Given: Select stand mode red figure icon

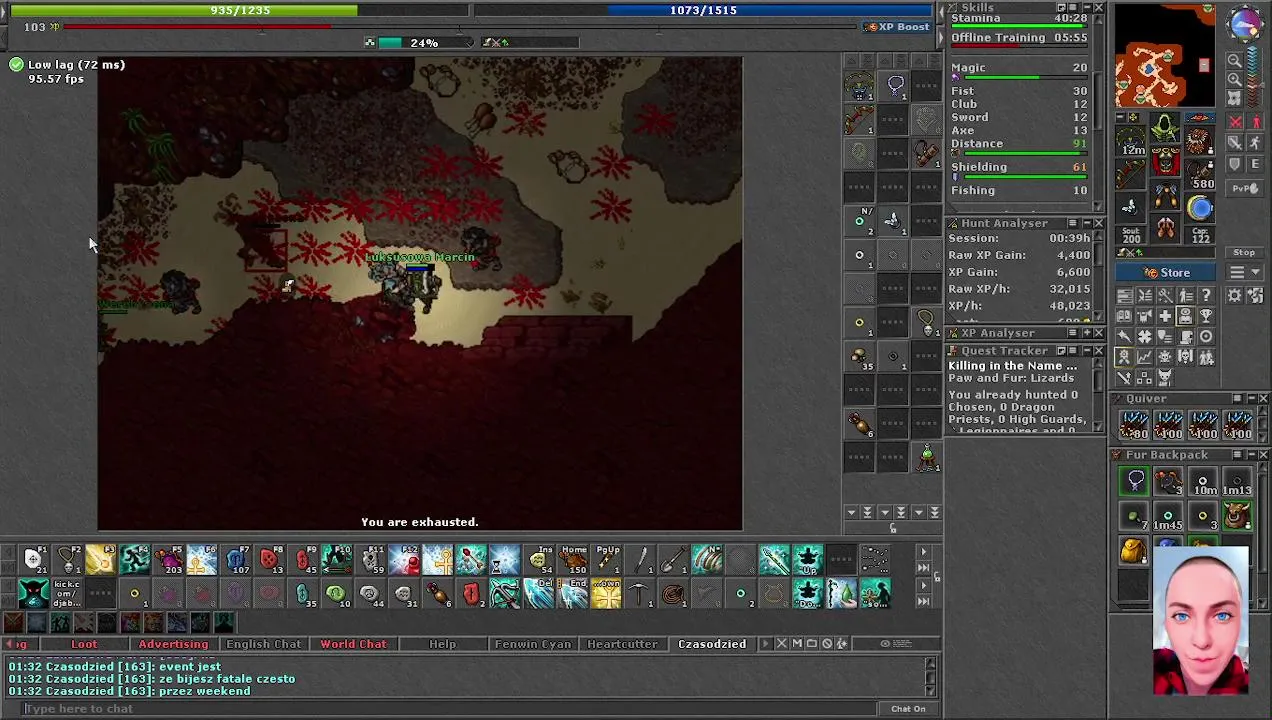Looking at the screenshot, I should point(1256,122).
